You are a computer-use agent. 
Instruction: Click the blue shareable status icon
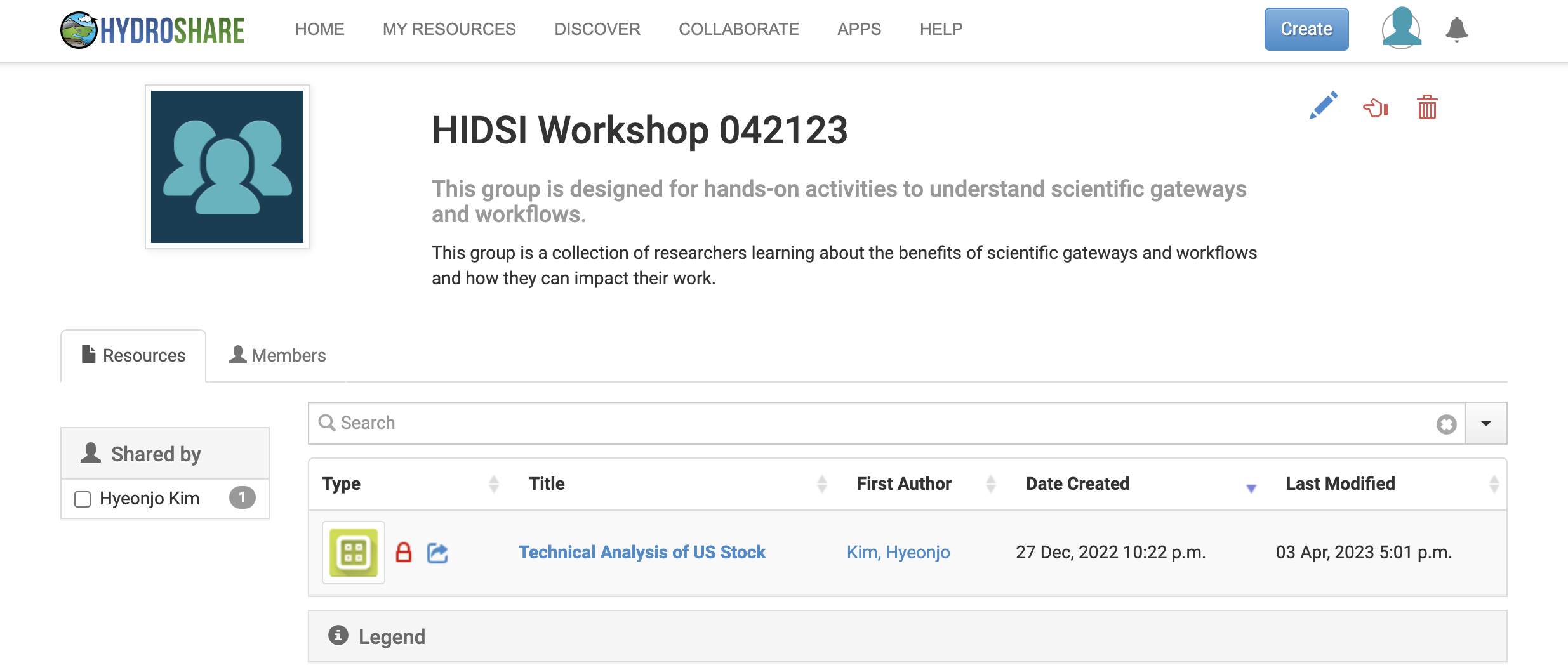pos(437,553)
